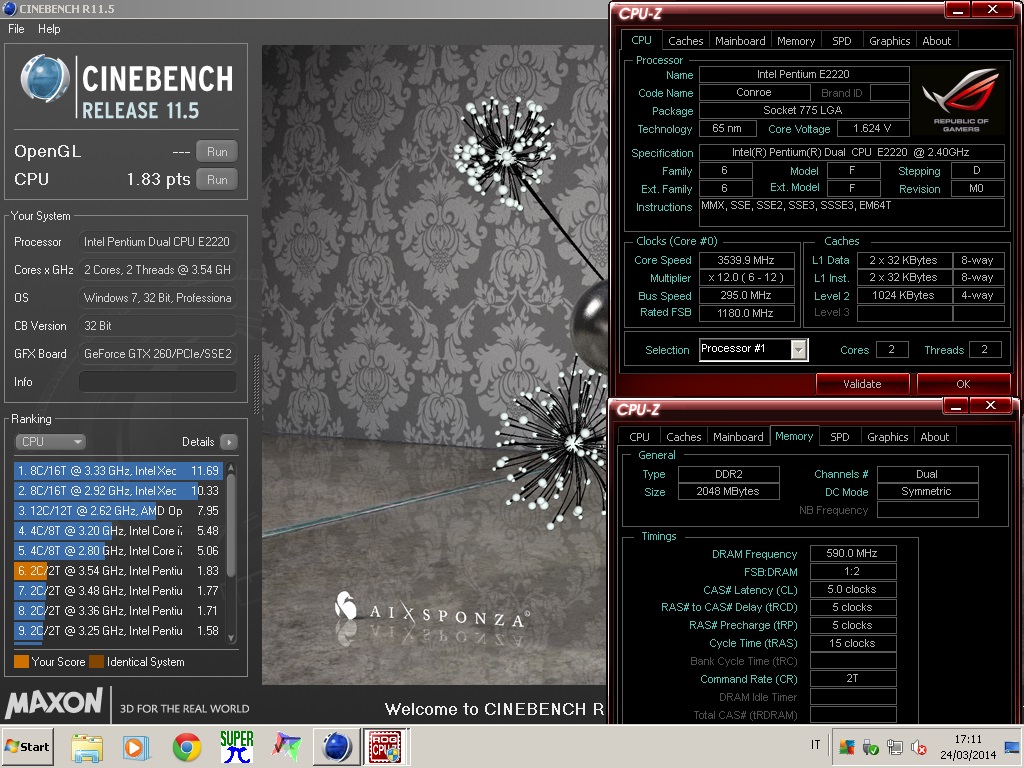Screen dimensions: 1024x768
Task: Click the Info input field
Action: (x=157, y=382)
